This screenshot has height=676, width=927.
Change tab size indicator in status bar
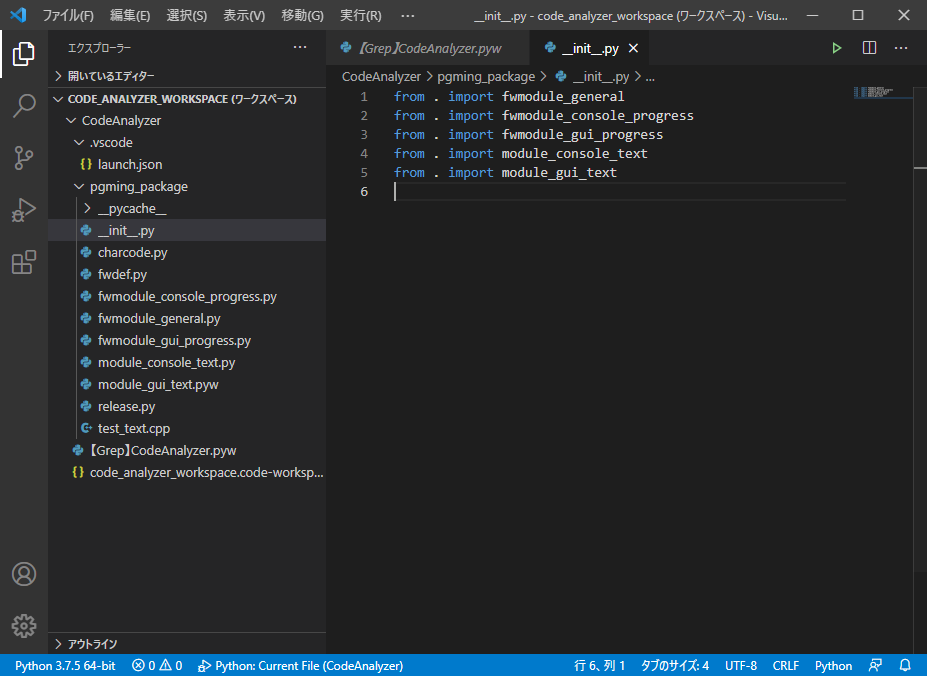(675, 665)
